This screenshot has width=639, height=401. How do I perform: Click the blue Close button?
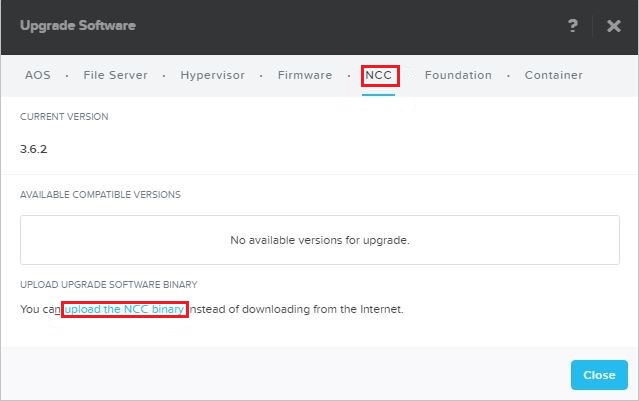[x=599, y=375]
